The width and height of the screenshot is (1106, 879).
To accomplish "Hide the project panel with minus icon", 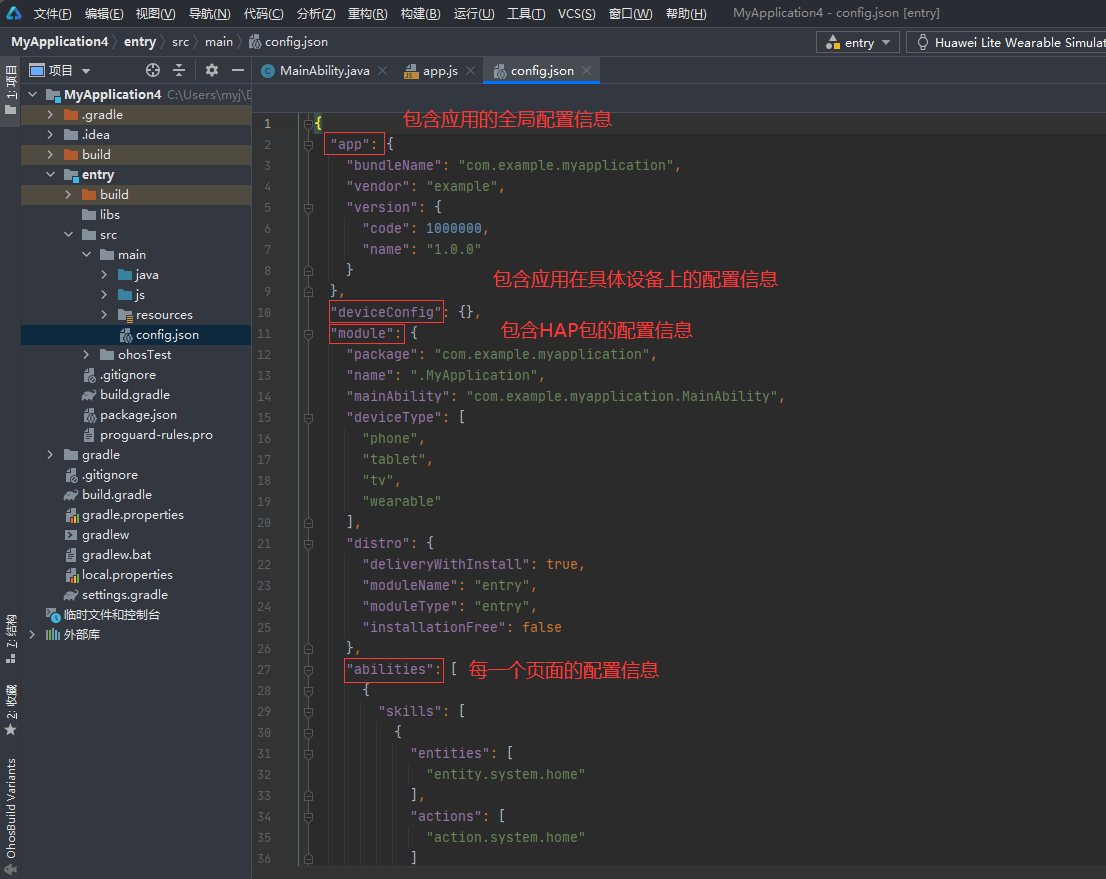I will [238, 70].
